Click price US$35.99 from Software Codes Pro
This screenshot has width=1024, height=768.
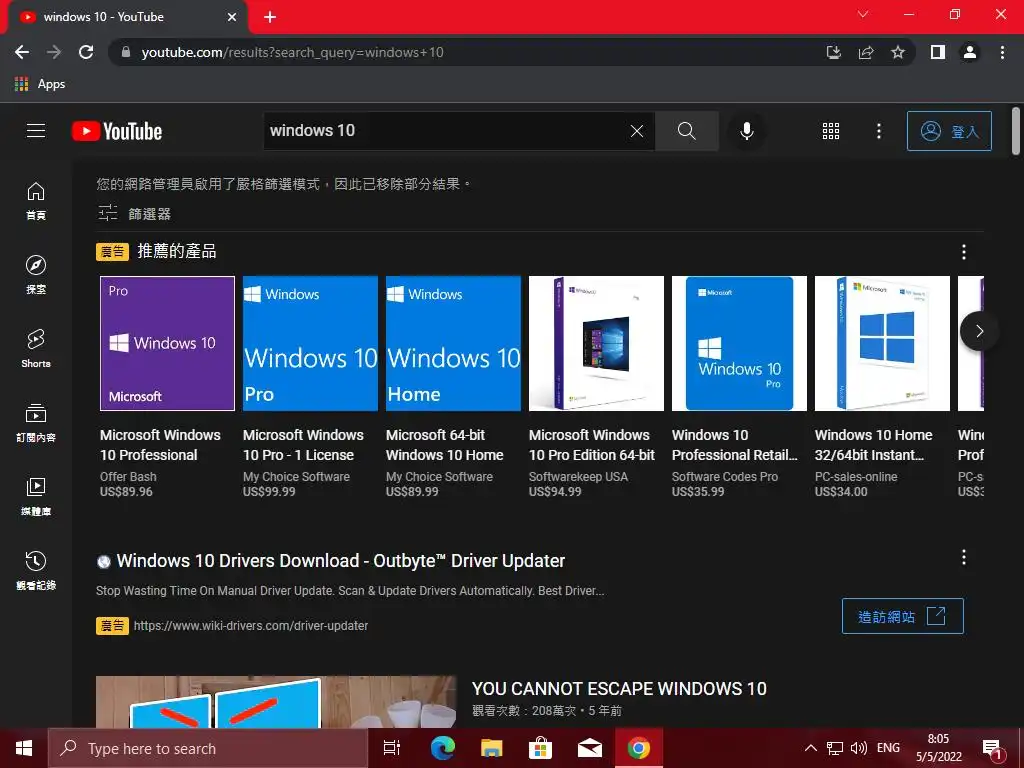(x=698, y=492)
